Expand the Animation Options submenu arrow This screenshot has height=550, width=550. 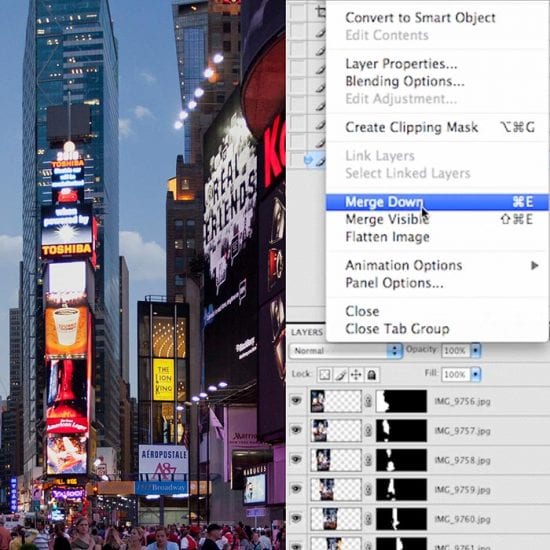tap(535, 266)
